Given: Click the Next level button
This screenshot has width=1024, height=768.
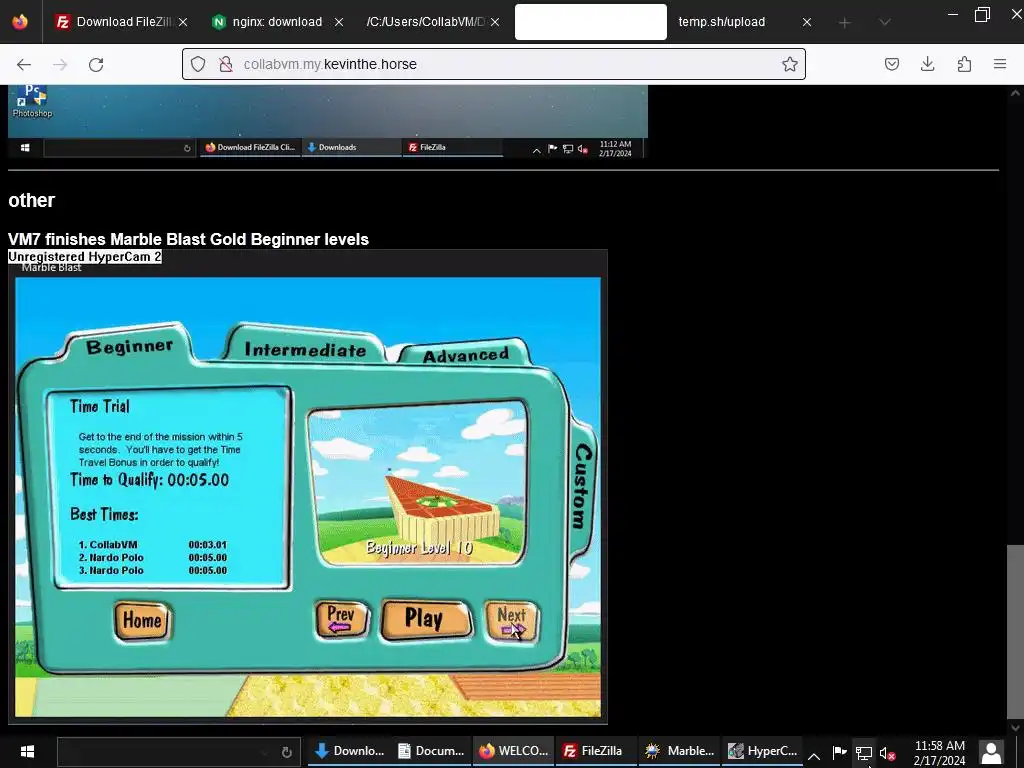Looking at the screenshot, I should coord(511,620).
